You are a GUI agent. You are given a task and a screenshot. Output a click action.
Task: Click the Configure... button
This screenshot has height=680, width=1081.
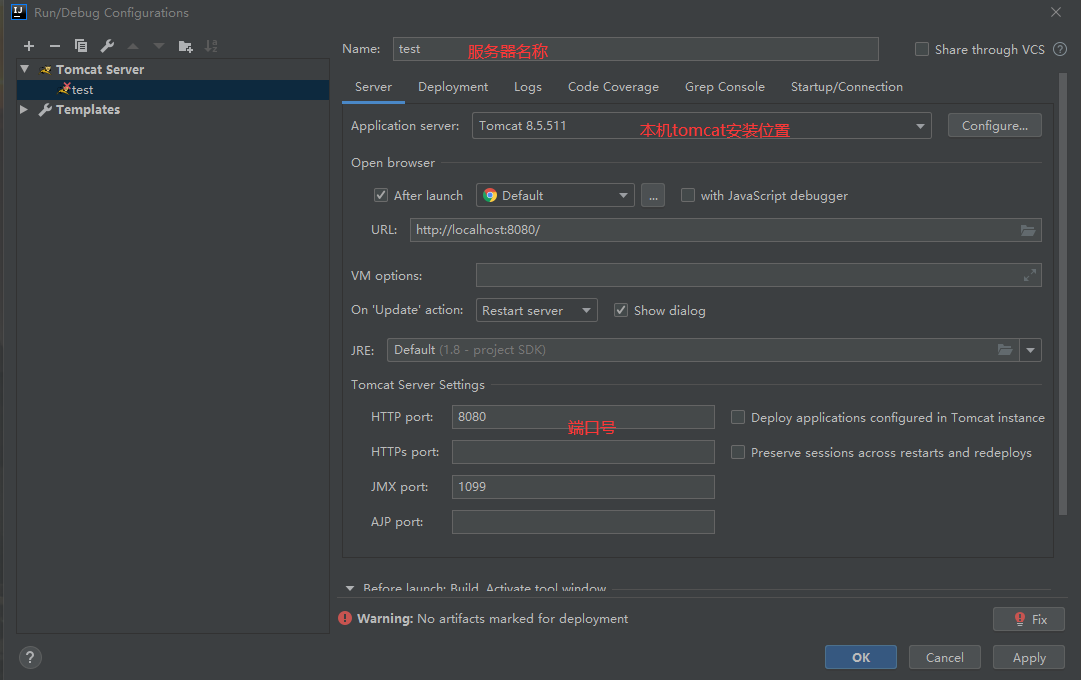click(x=994, y=126)
